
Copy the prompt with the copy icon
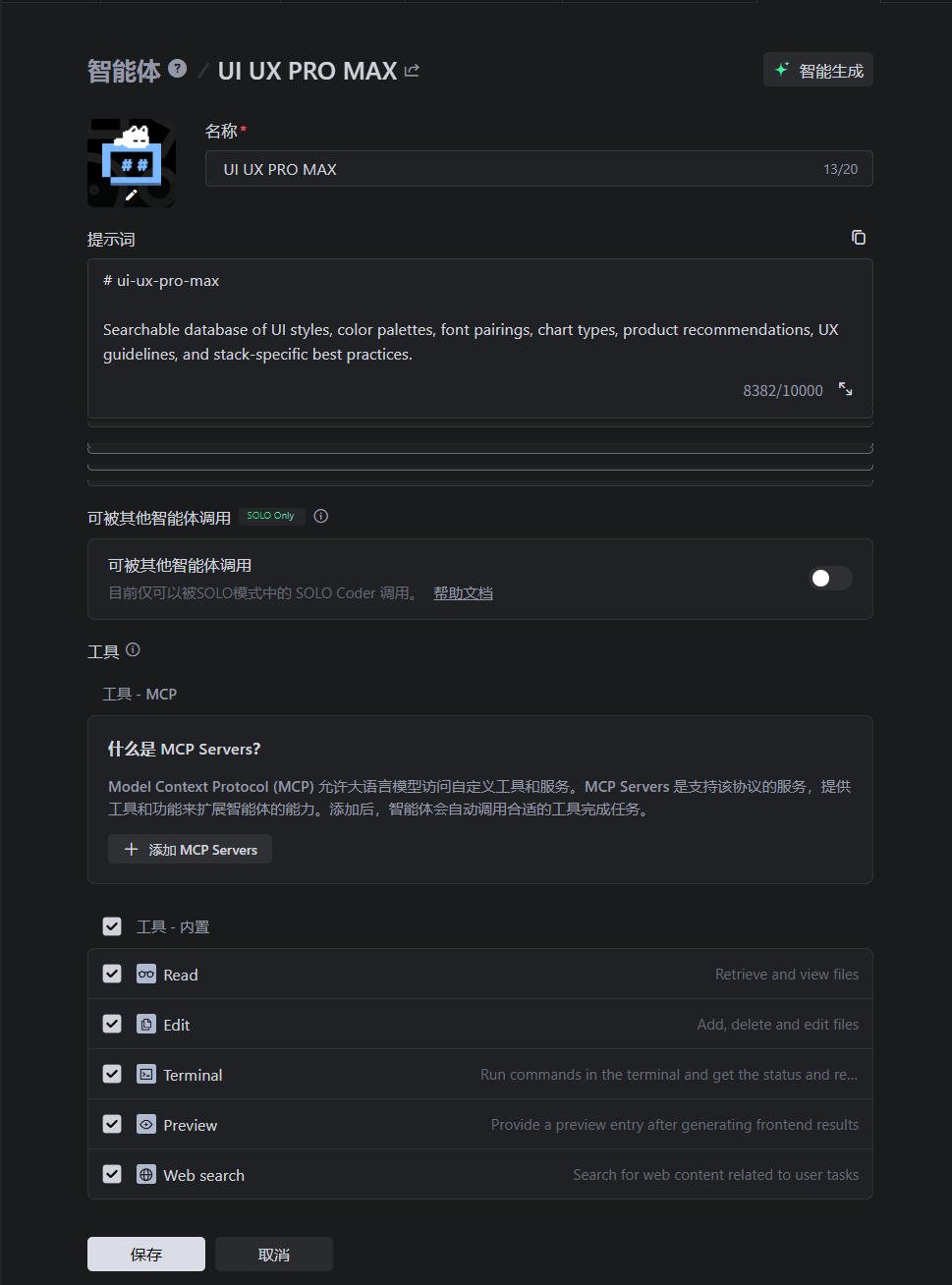859,238
